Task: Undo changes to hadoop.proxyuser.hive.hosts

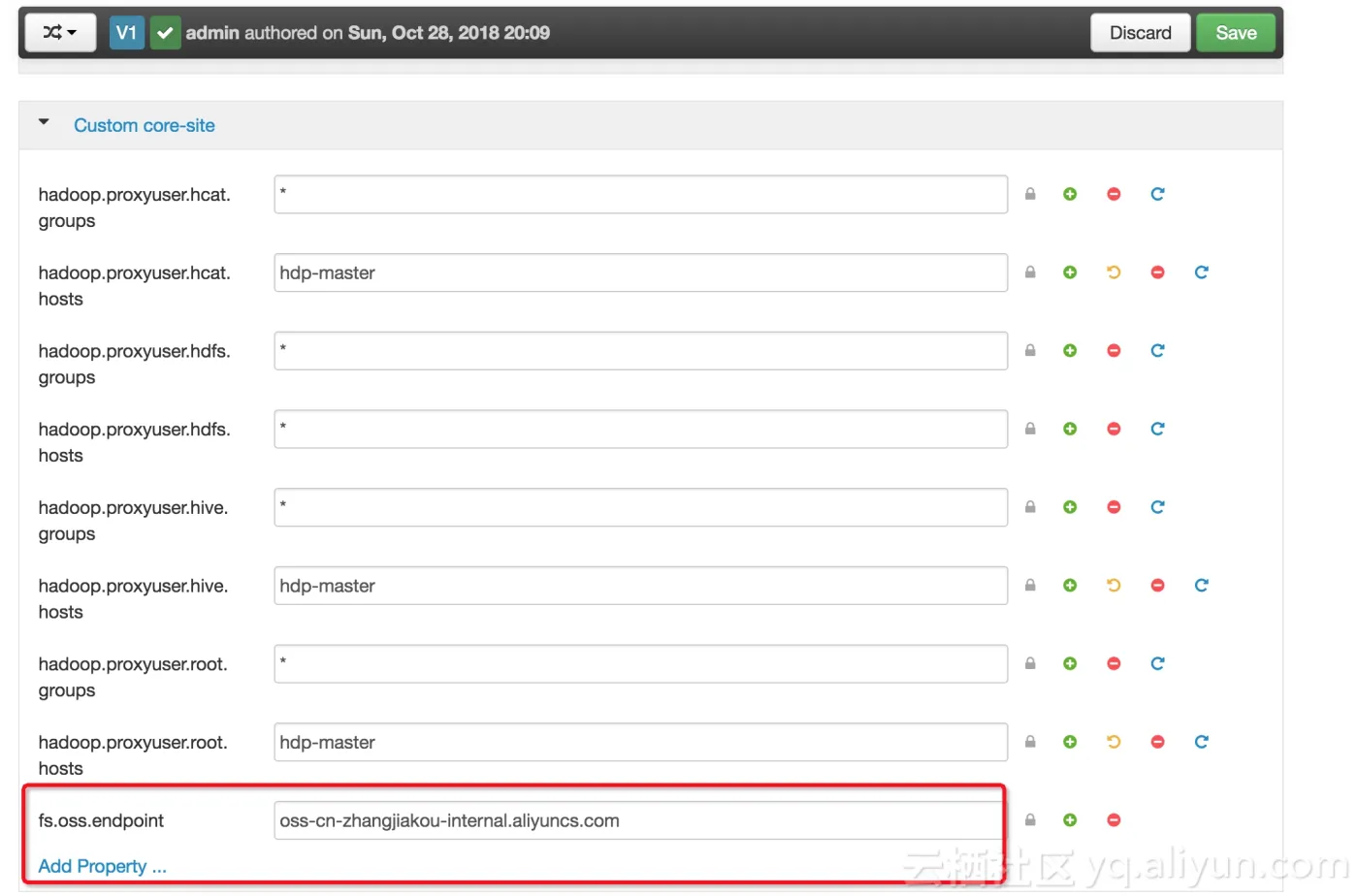Action: click(1114, 586)
